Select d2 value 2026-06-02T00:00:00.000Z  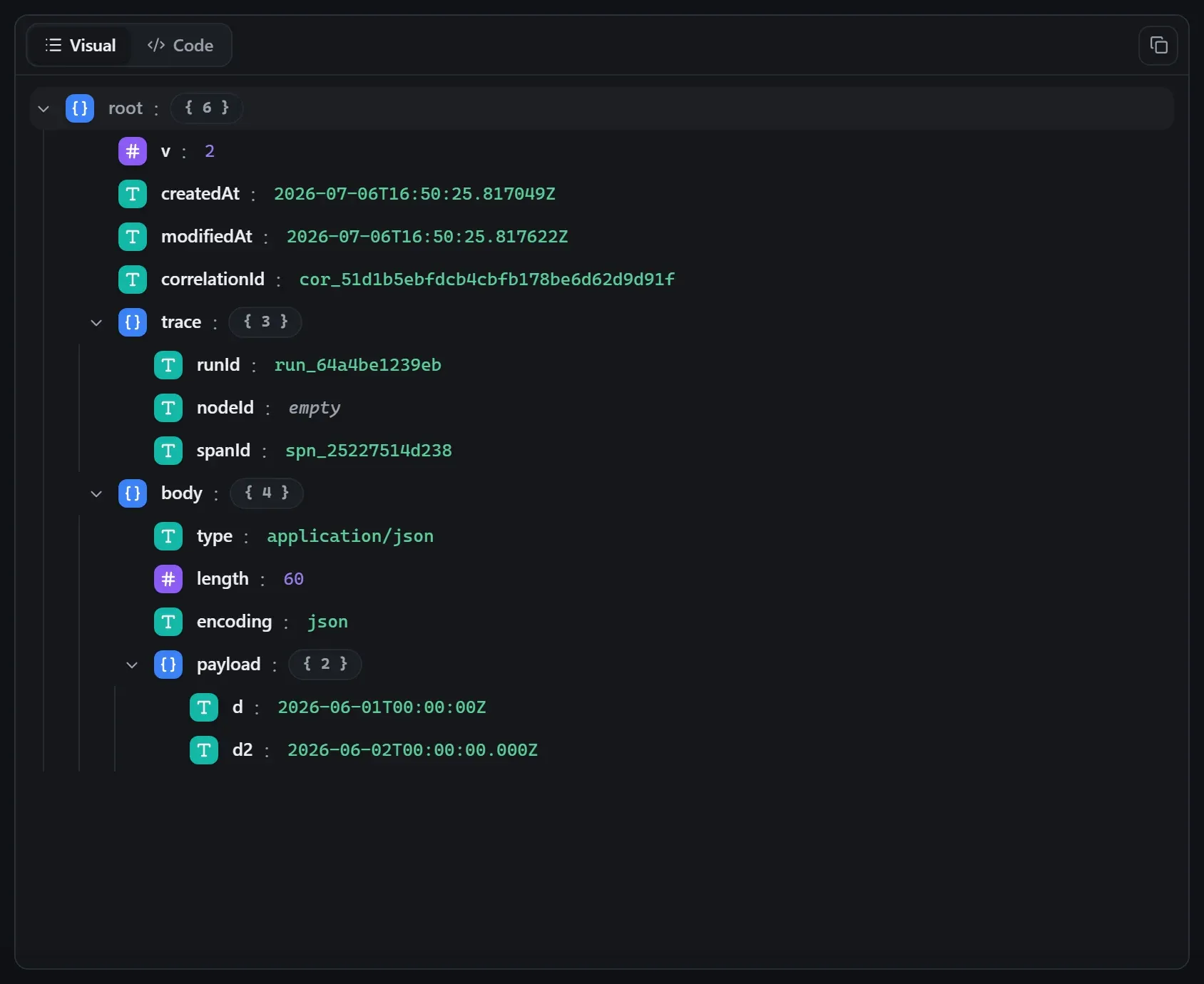[x=412, y=750]
